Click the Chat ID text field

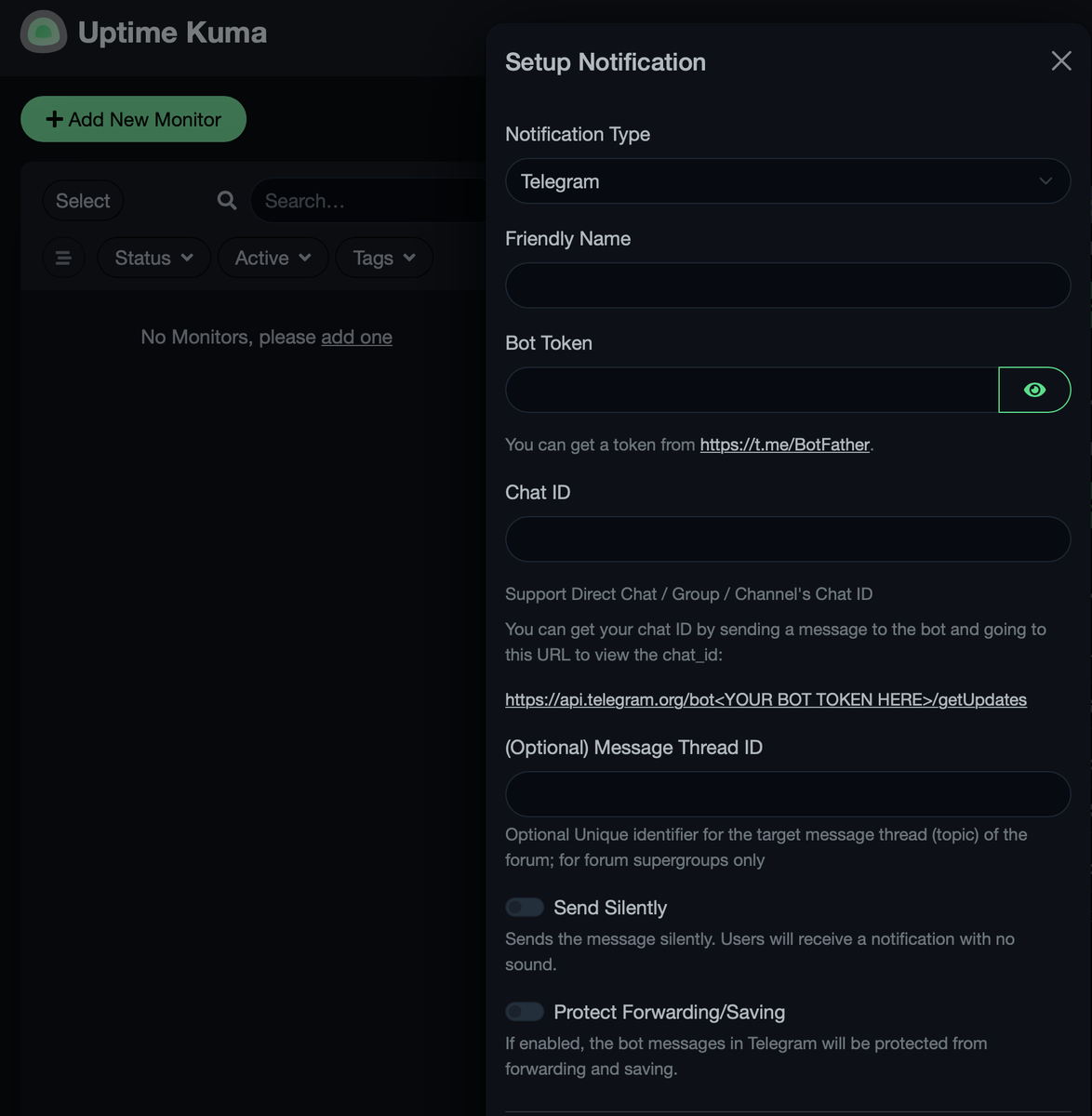pyautogui.click(x=787, y=539)
